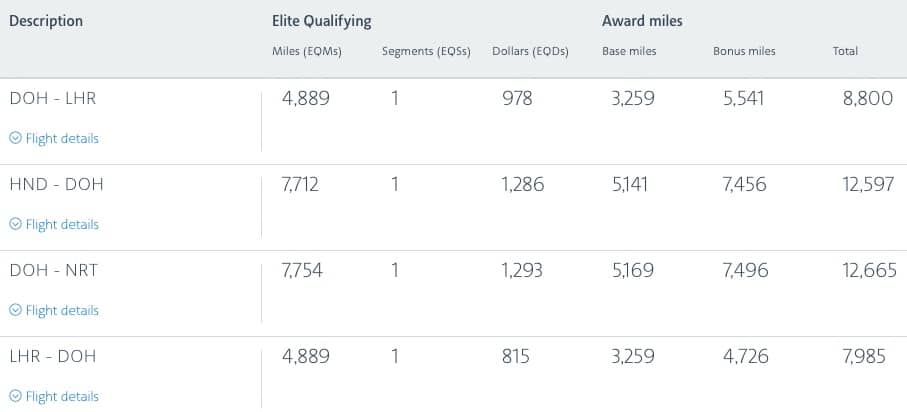This screenshot has width=907, height=412.
Task: Click the Base miles column header
Action: (629, 51)
